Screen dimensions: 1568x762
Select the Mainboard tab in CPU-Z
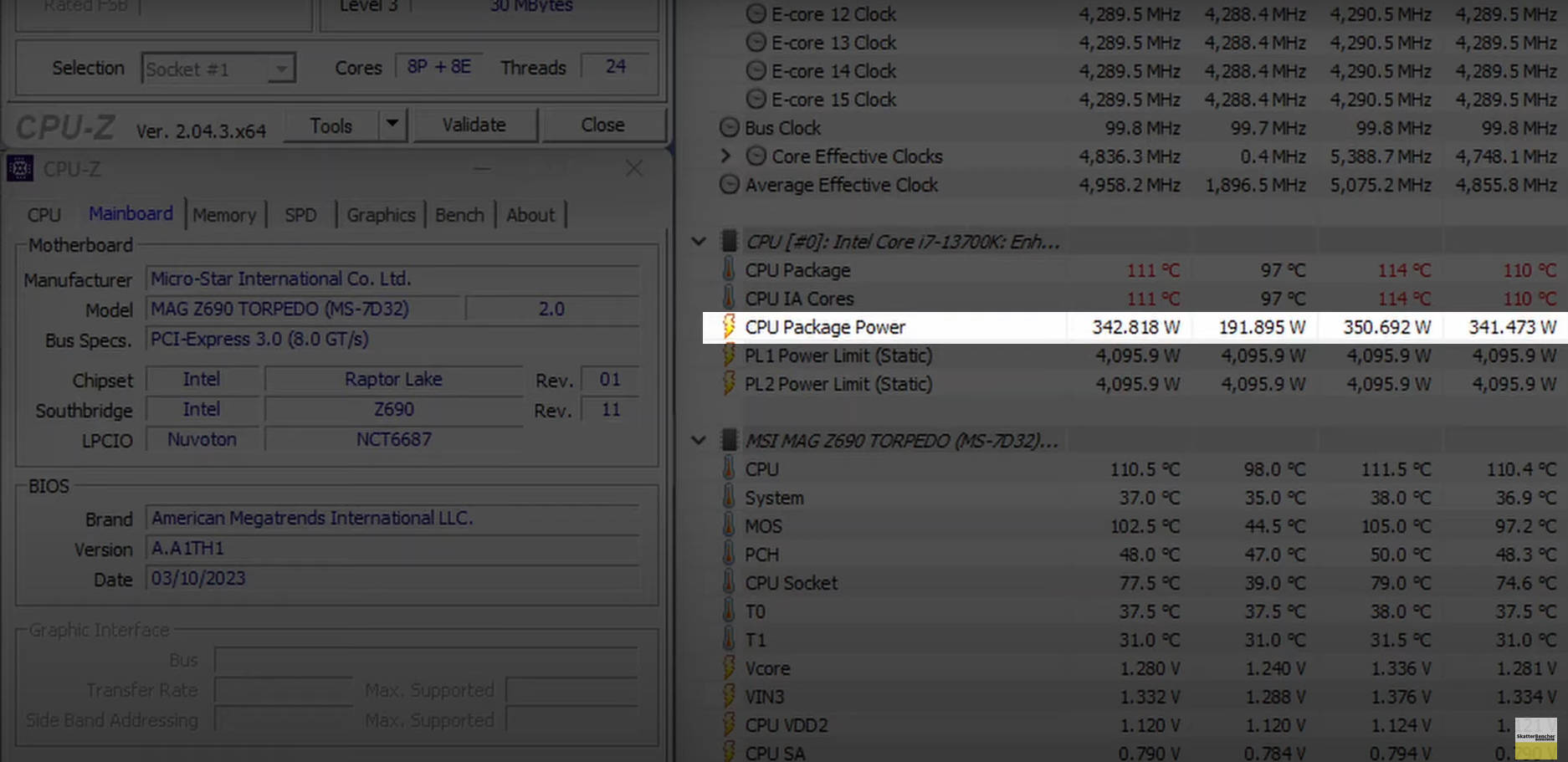click(131, 214)
